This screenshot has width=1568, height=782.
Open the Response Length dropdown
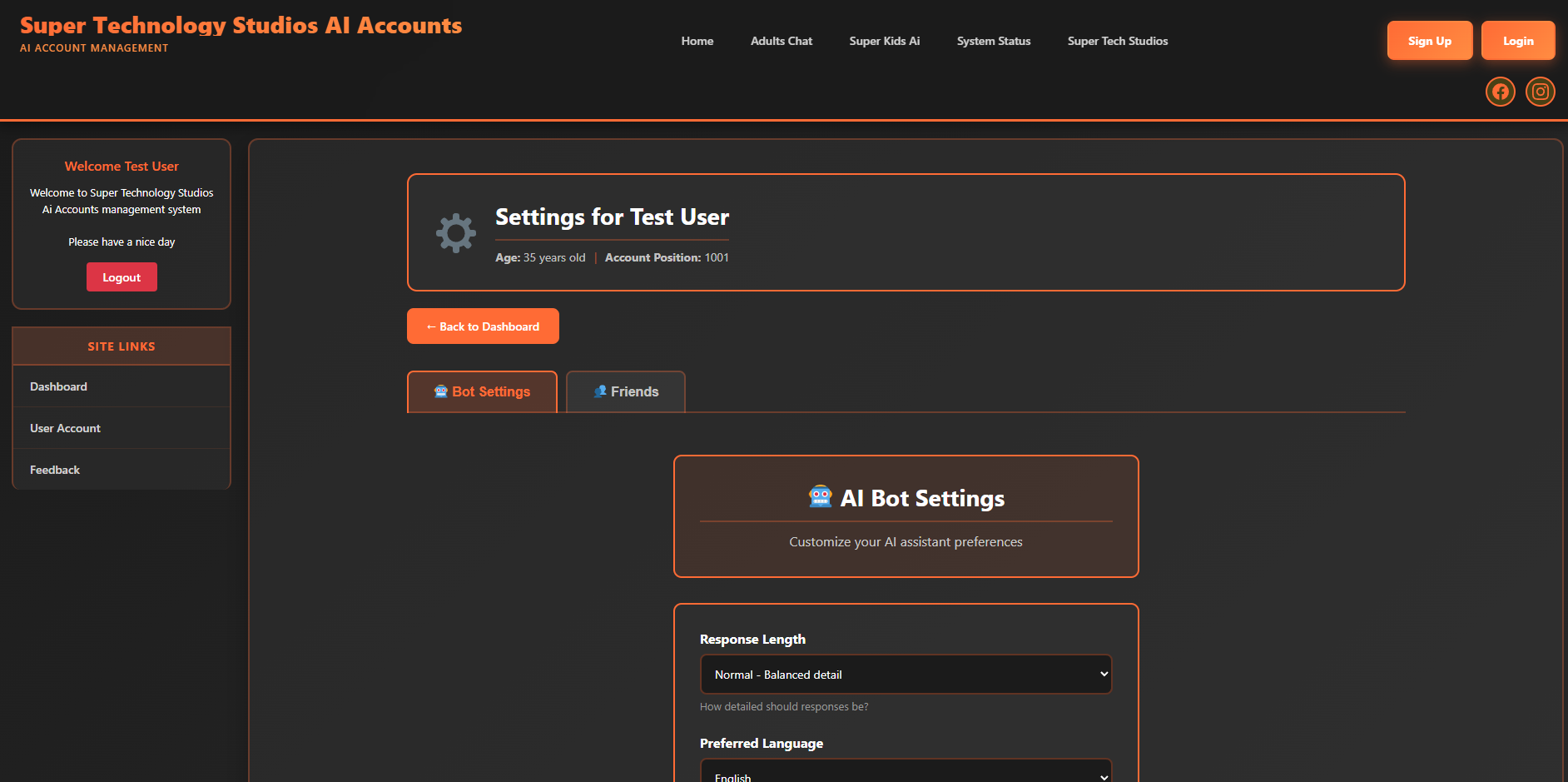click(906, 675)
